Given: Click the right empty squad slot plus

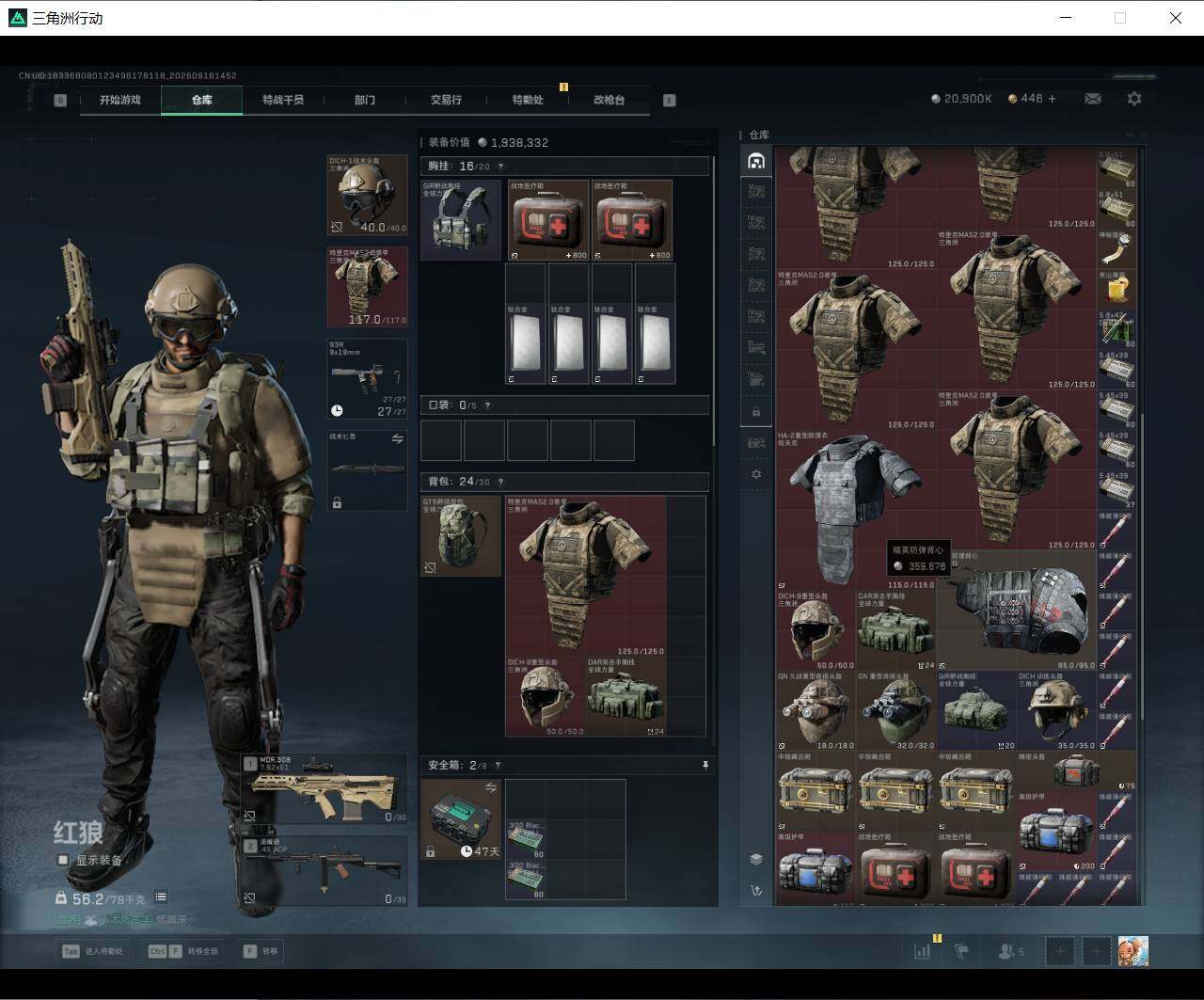Looking at the screenshot, I should point(1097,951).
